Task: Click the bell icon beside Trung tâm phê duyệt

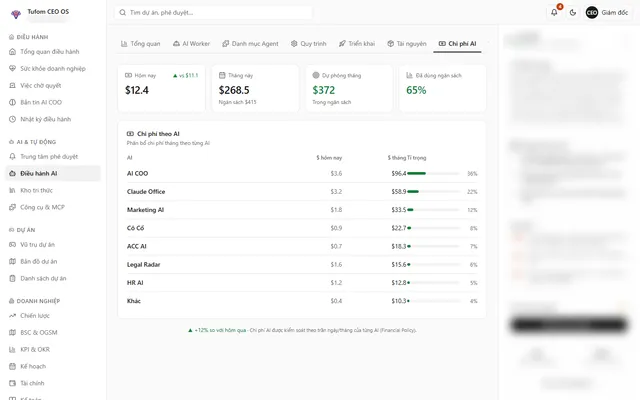Action: (x=12, y=157)
